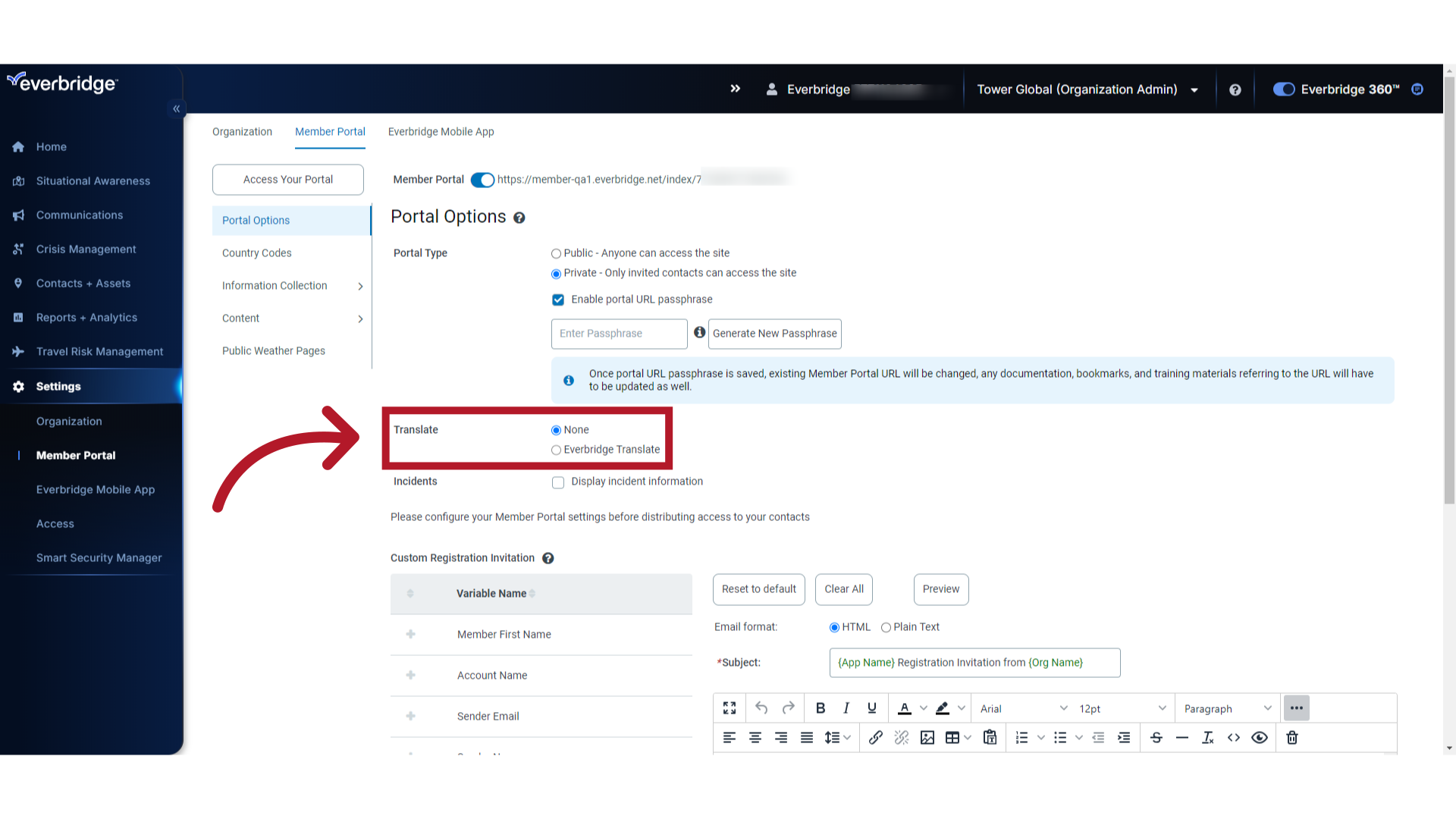Click the insert table icon
The height and width of the screenshot is (819, 1456).
tap(952, 737)
